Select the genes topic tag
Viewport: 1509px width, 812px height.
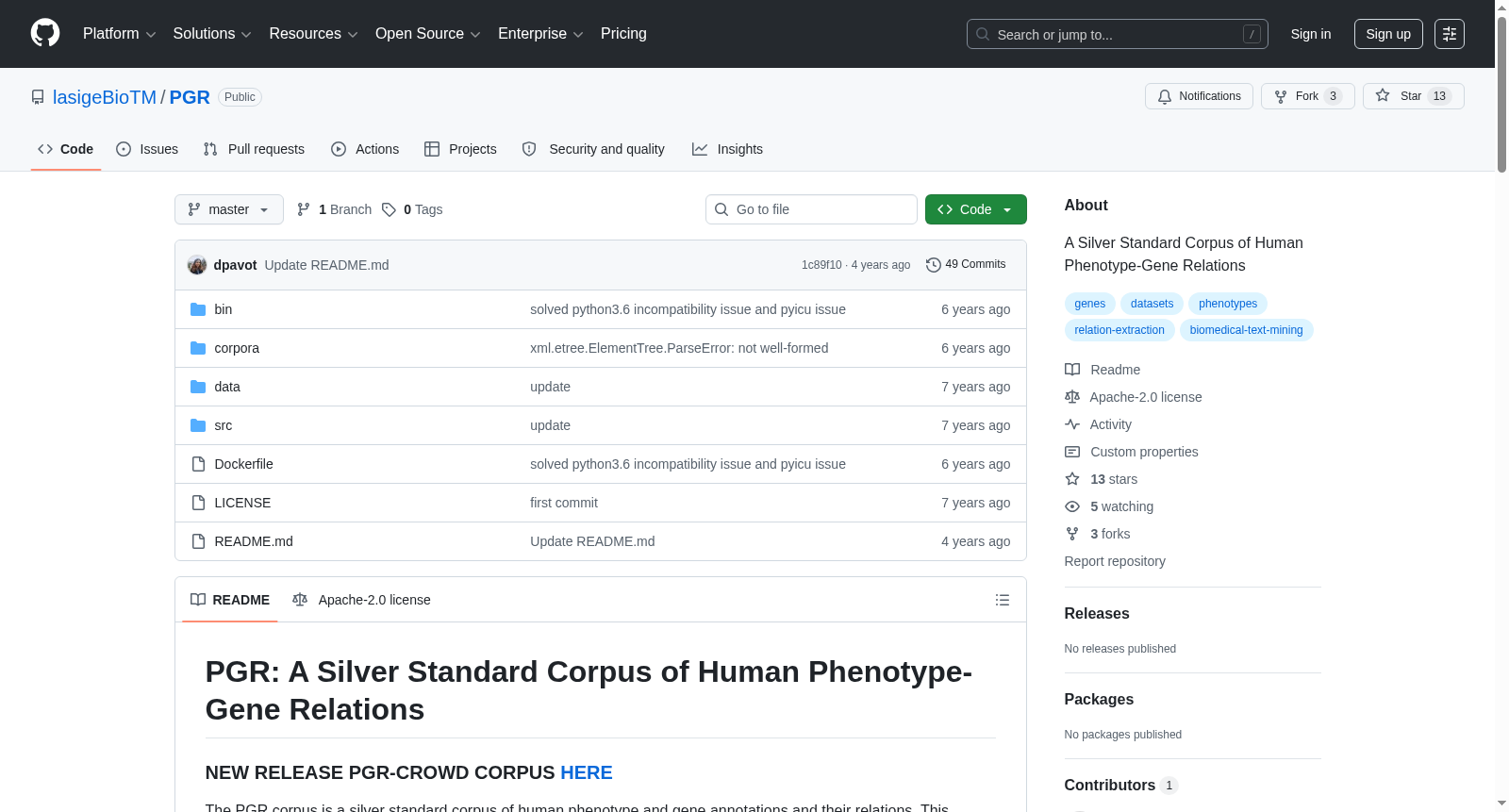(1090, 304)
